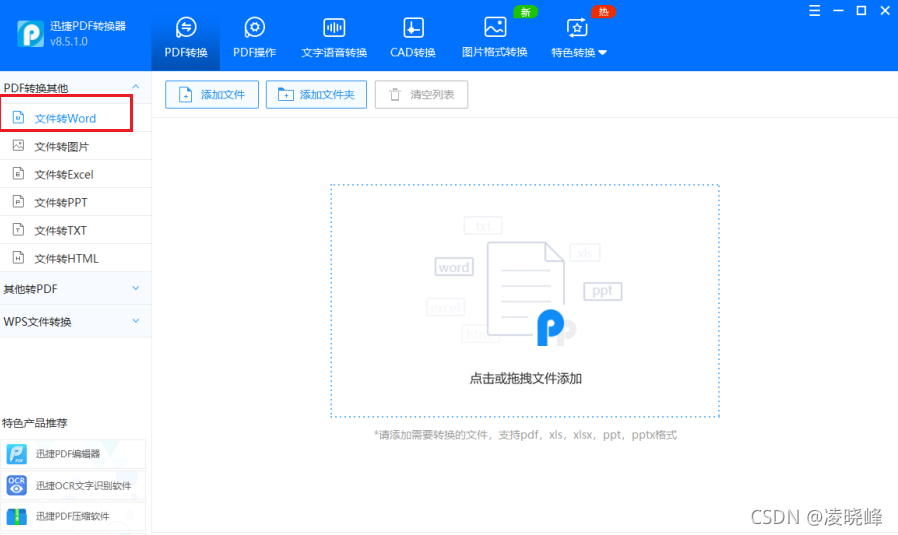Viewport: 898px width, 535px height.
Task: Select 文件转TXT in sidebar
Action: [76, 230]
